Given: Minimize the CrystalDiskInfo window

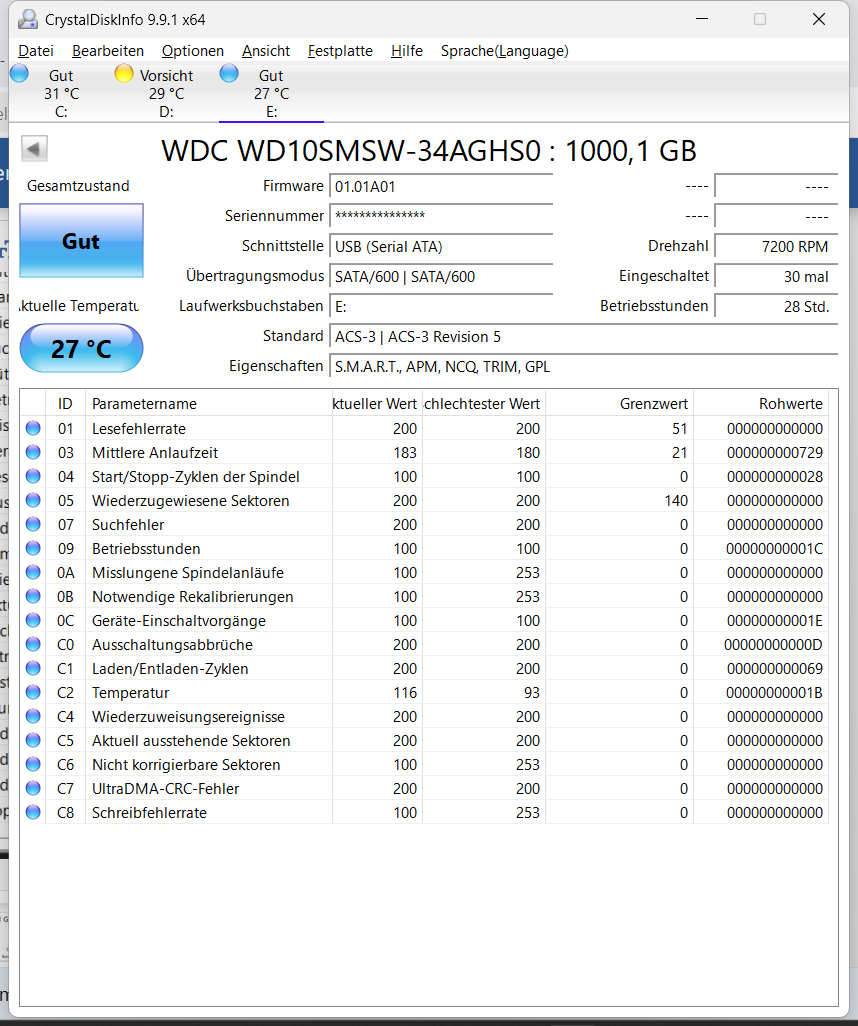Looking at the screenshot, I should (702, 19).
